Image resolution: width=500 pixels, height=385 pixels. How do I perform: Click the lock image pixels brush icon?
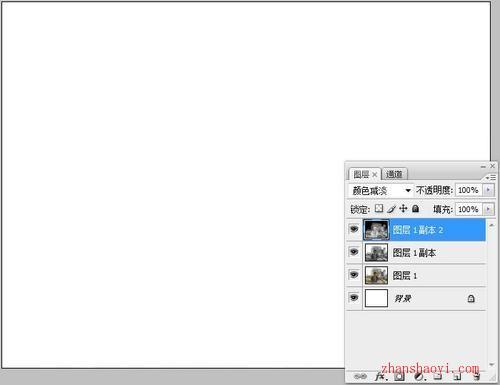391,209
